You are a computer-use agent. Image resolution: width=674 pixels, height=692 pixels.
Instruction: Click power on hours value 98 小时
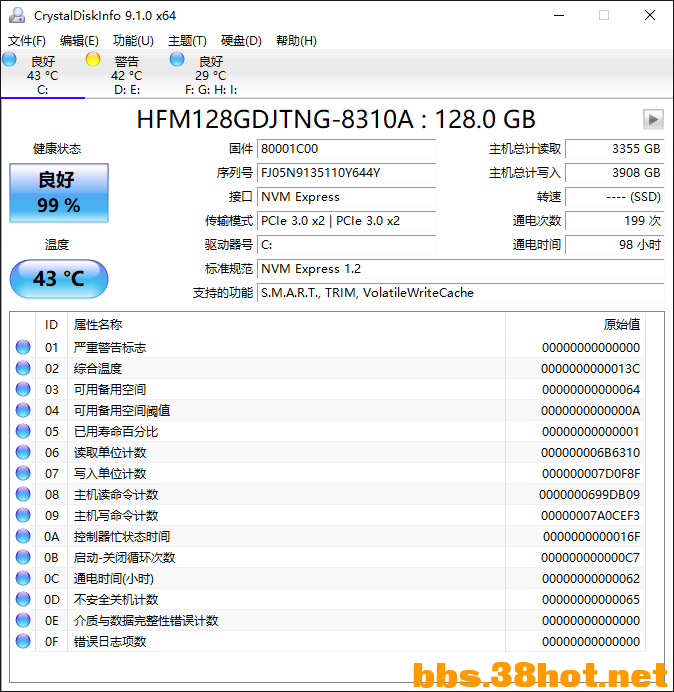[615, 244]
